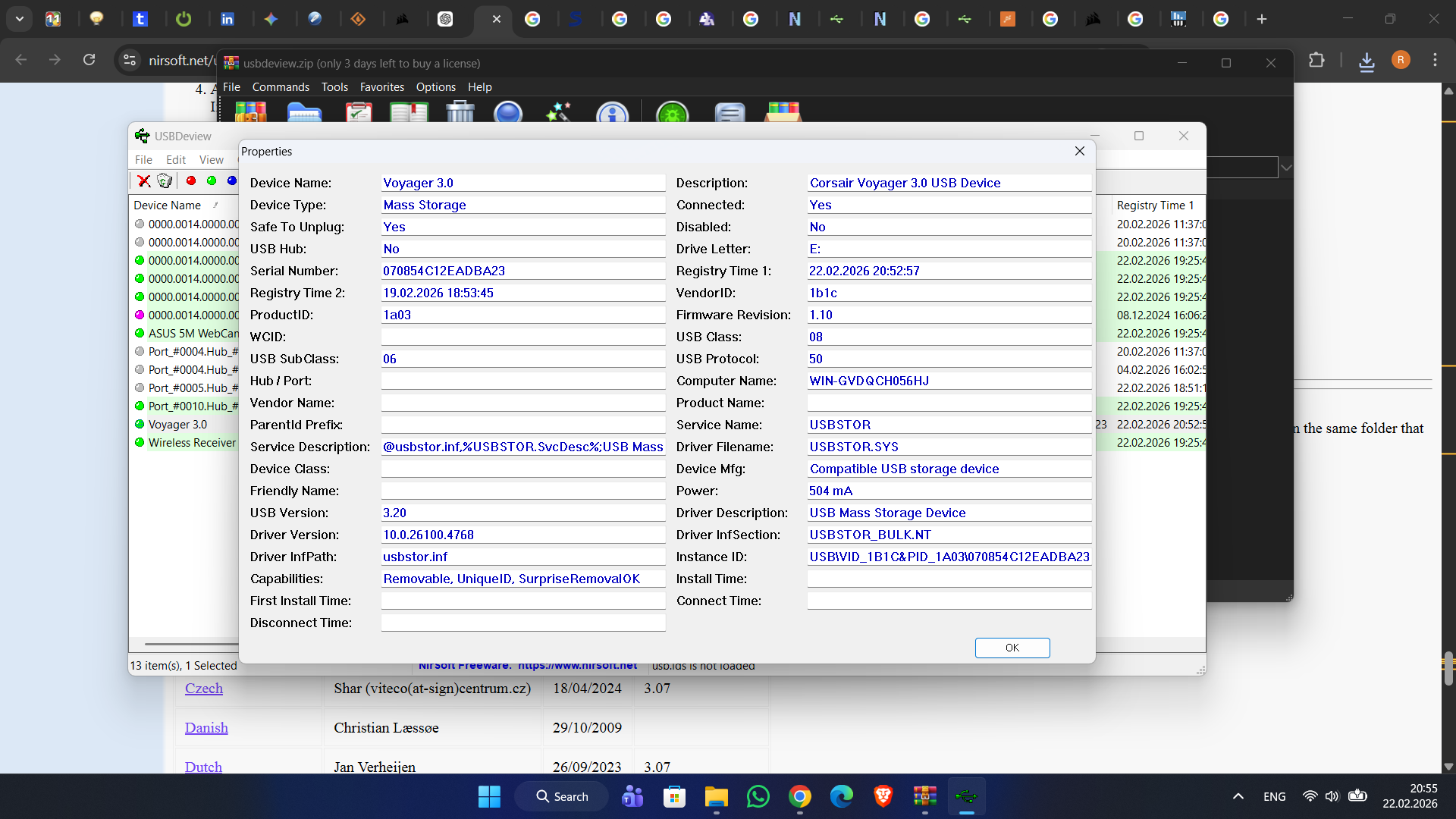Click the Description field Corsair Voyager 3.0

pyautogui.click(x=949, y=183)
